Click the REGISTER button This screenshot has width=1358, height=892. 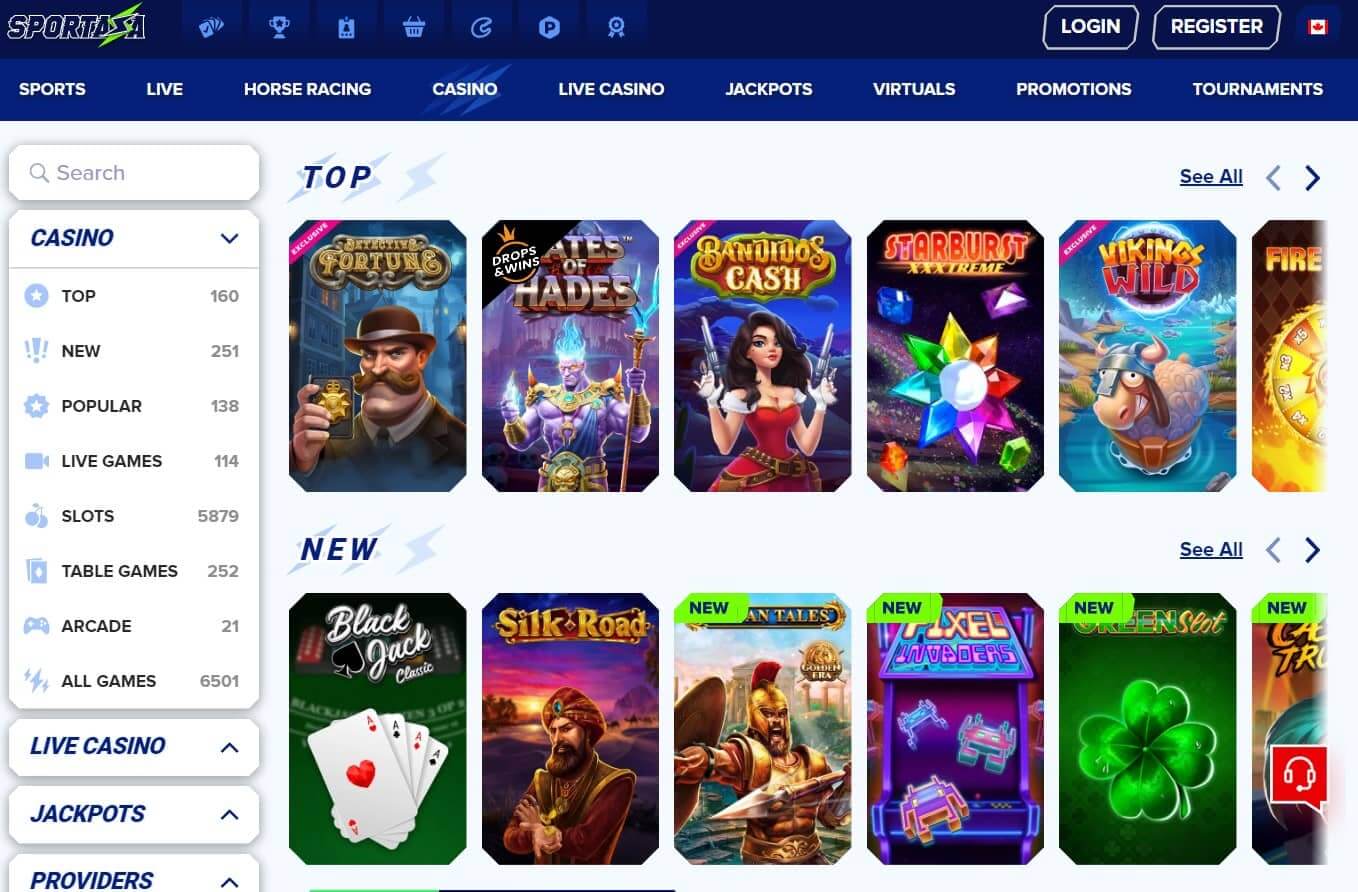[1216, 27]
